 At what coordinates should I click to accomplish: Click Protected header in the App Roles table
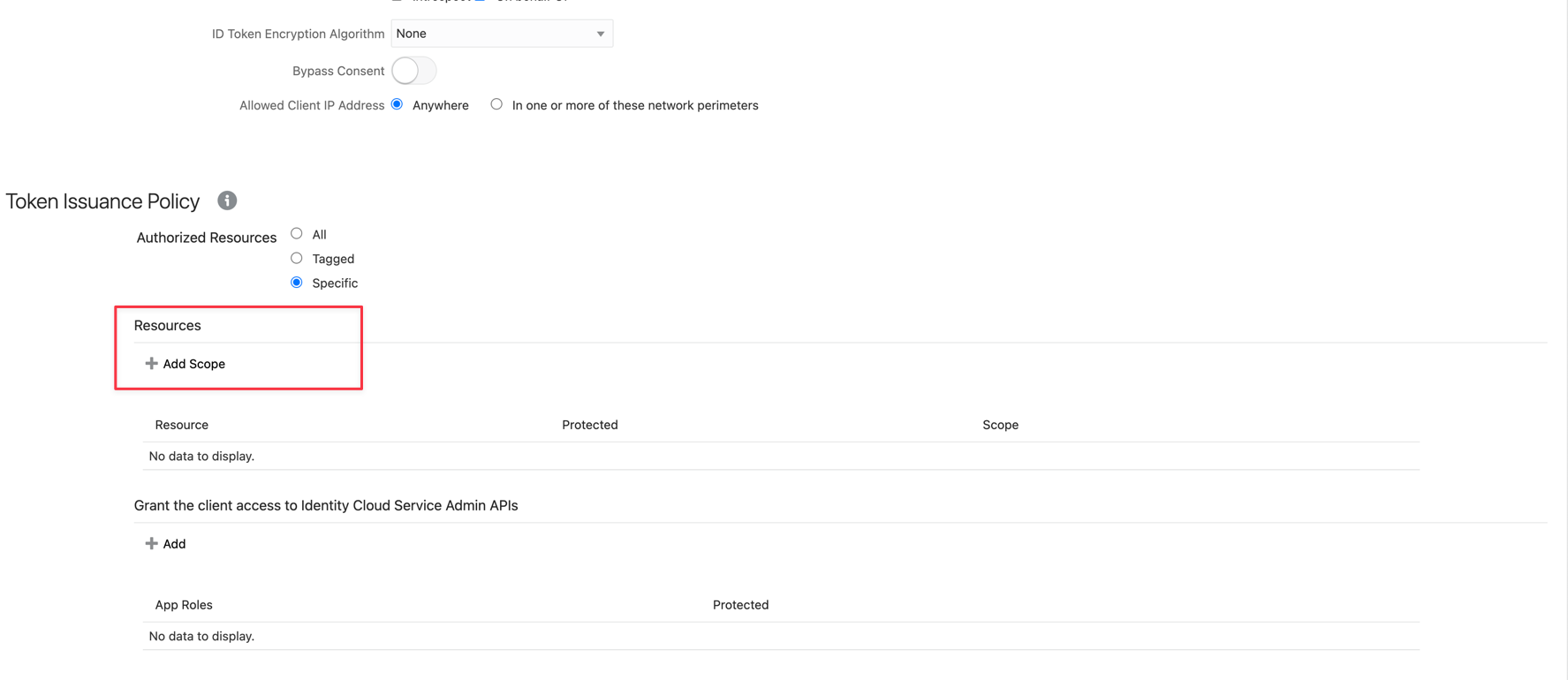740,605
